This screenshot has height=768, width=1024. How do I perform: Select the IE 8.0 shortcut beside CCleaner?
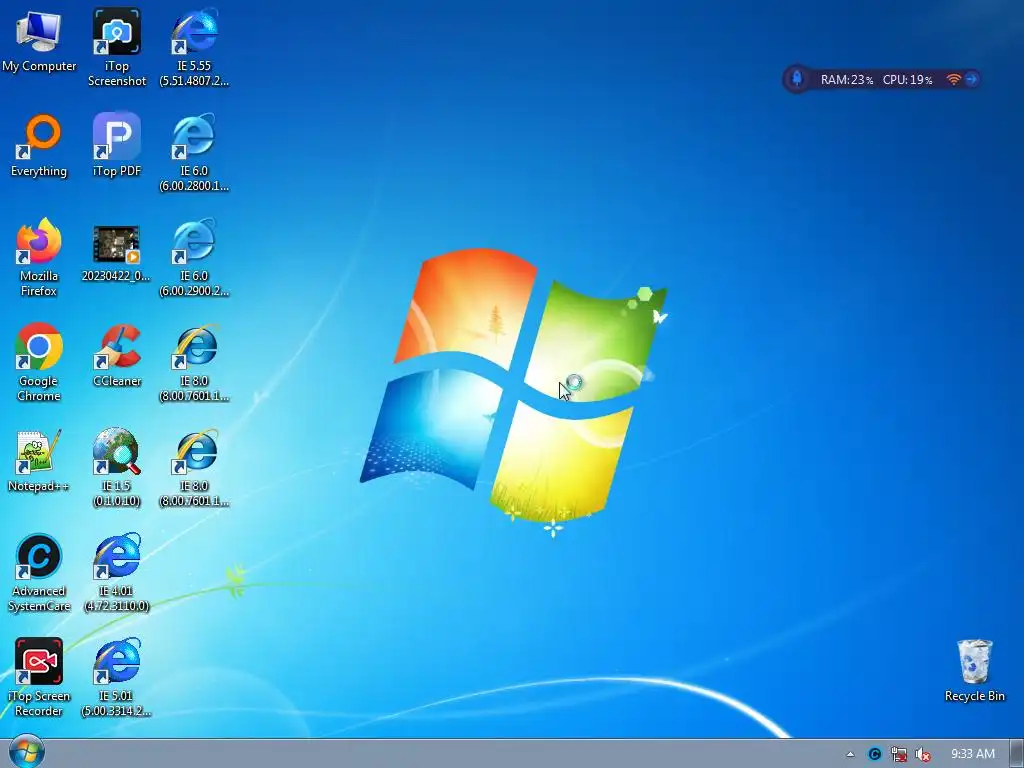(x=194, y=363)
